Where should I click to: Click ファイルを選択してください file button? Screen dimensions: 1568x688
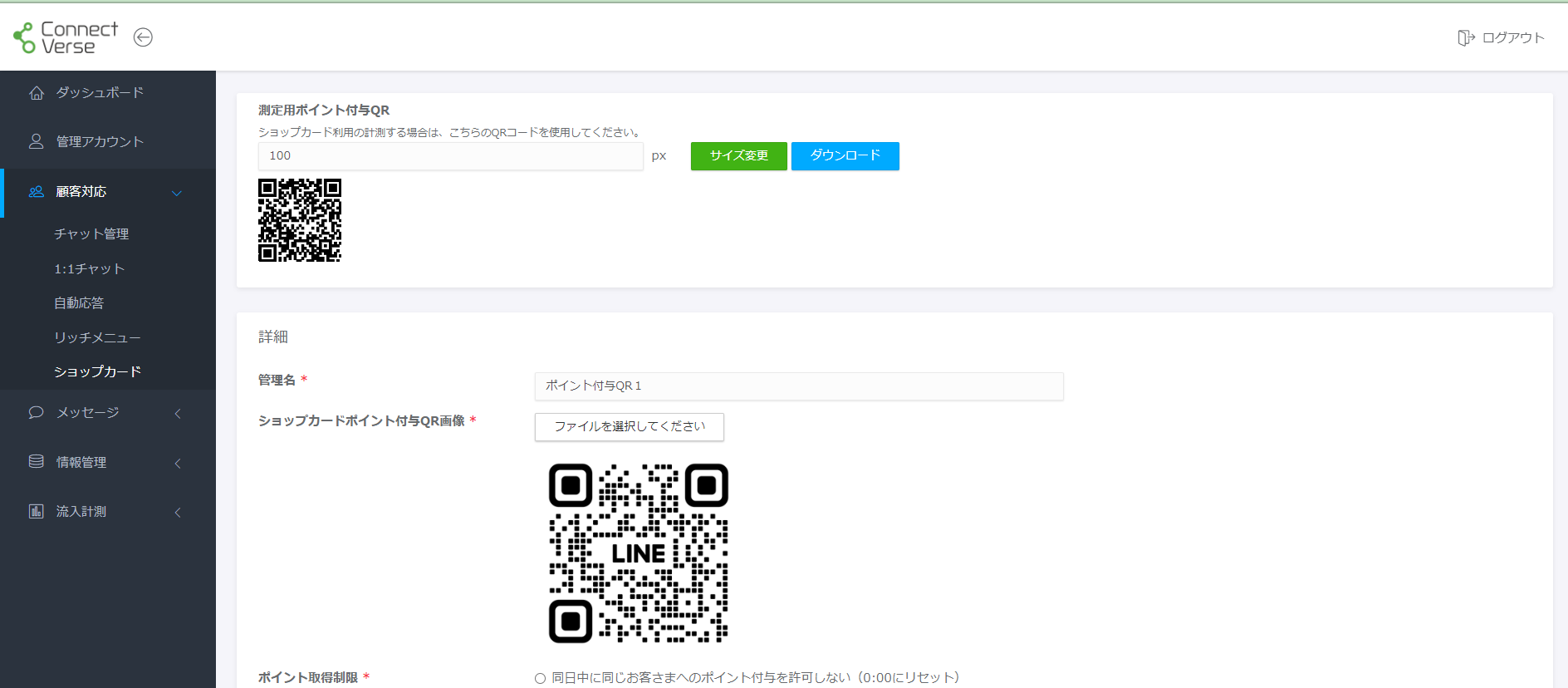630,426
